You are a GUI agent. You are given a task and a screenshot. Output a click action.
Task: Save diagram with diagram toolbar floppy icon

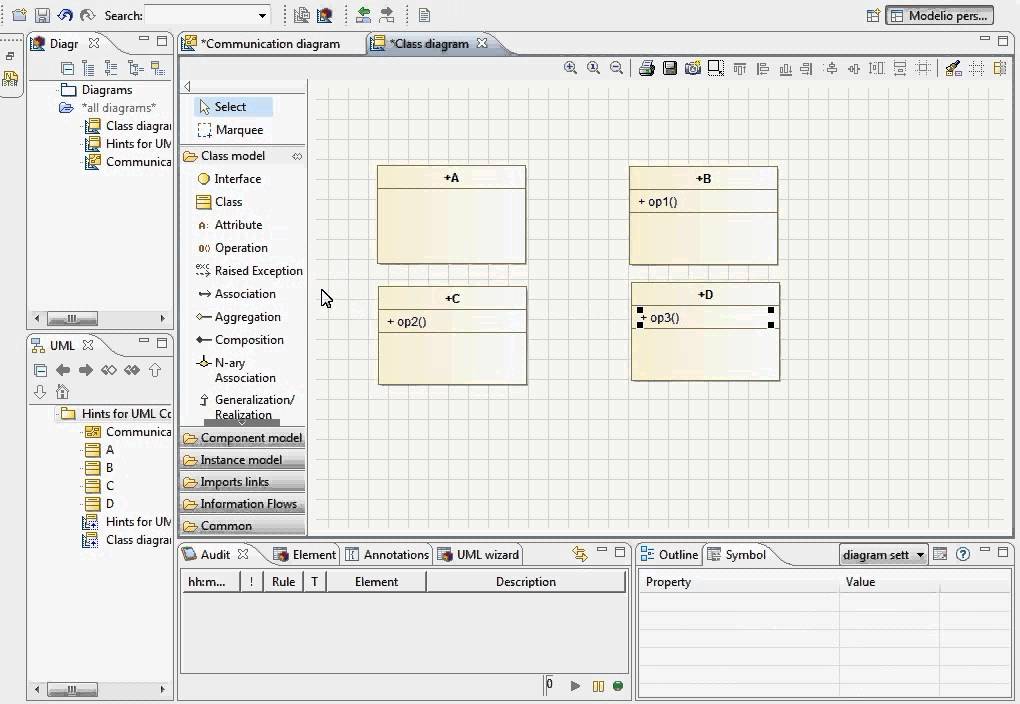(x=669, y=68)
